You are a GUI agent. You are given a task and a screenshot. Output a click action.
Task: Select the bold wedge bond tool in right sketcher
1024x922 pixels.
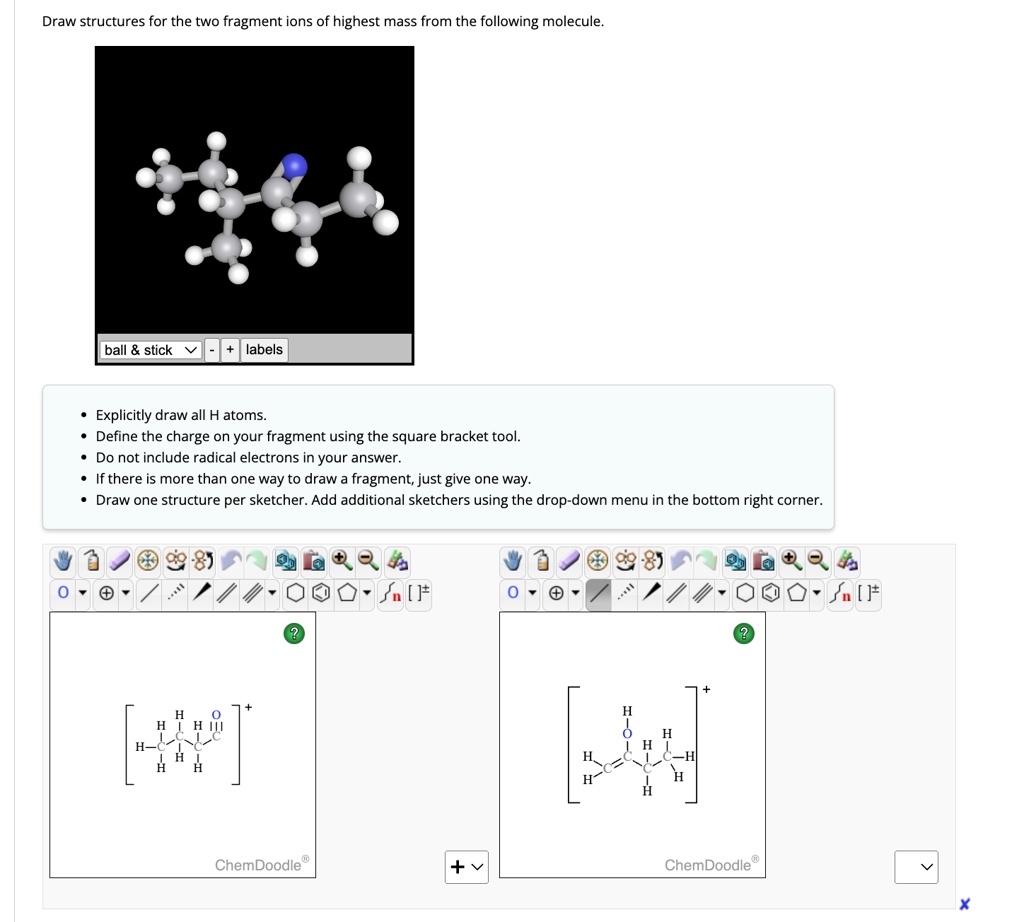[651, 593]
